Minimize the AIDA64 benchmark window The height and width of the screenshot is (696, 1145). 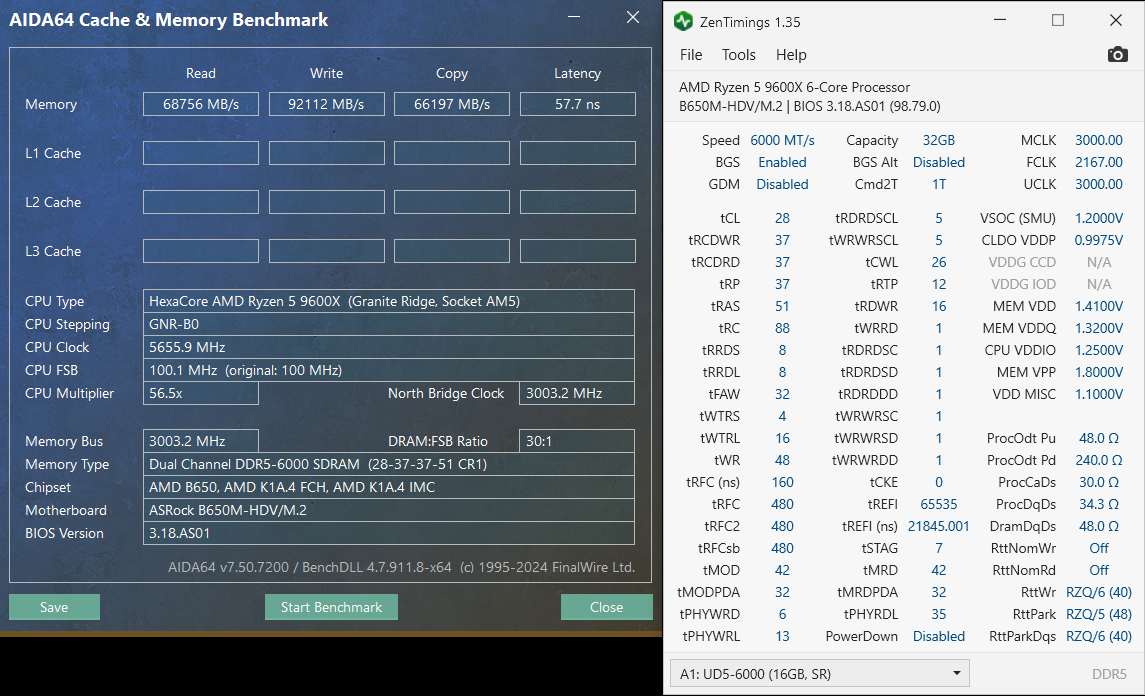pyautogui.click(x=574, y=17)
